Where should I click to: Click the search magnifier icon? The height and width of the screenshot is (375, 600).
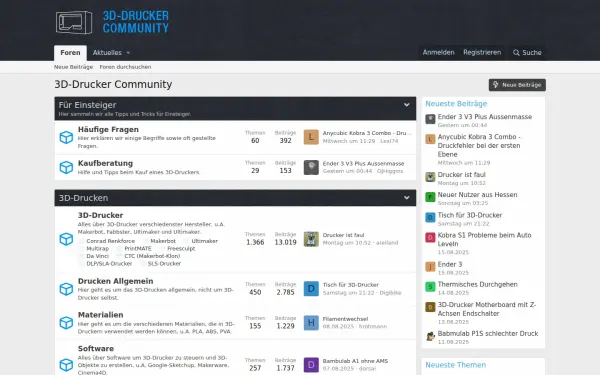tap(516, 53)
